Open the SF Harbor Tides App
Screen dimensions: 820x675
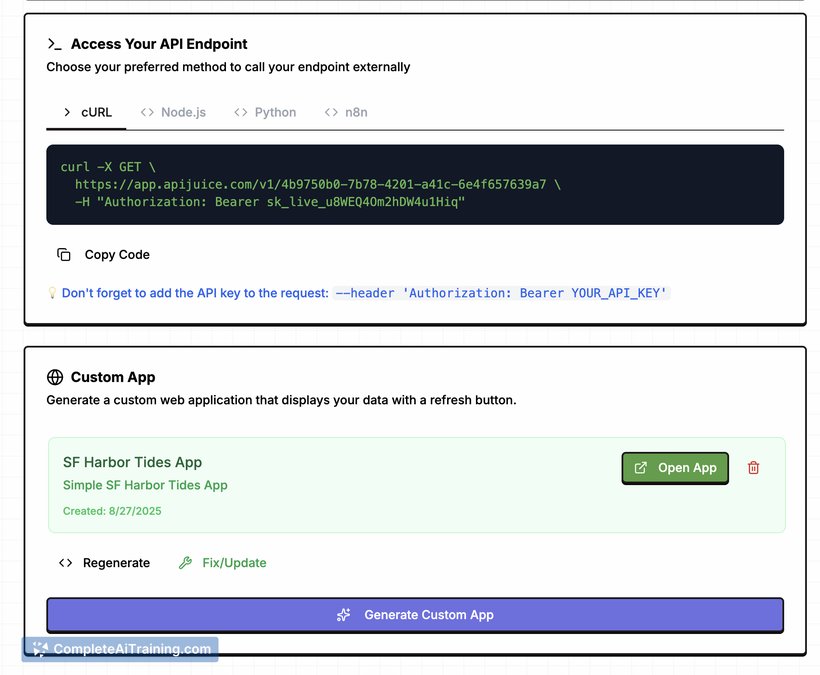(675, 468)
